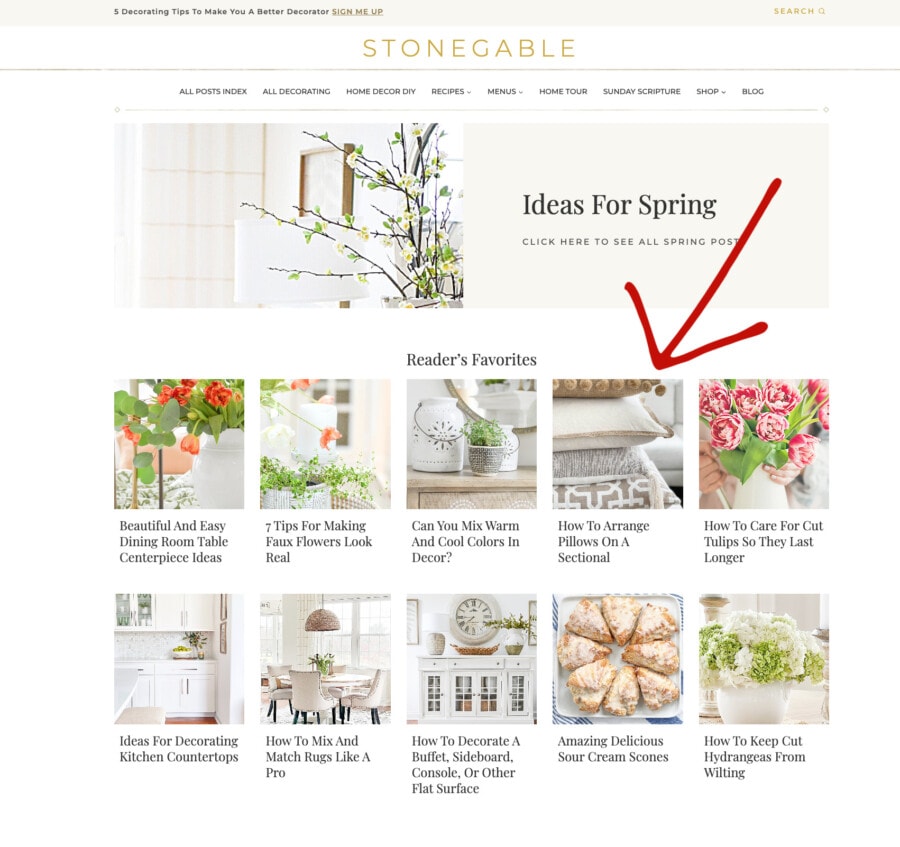Click here to see all spring posts
Image resolution: width=900 pixels, height=847 pixels.
pos(630,242)
